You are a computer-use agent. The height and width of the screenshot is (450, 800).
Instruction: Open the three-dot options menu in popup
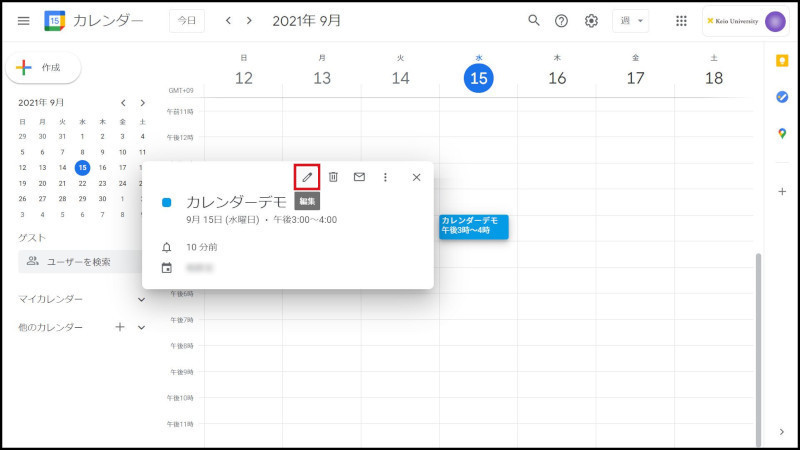385,177
